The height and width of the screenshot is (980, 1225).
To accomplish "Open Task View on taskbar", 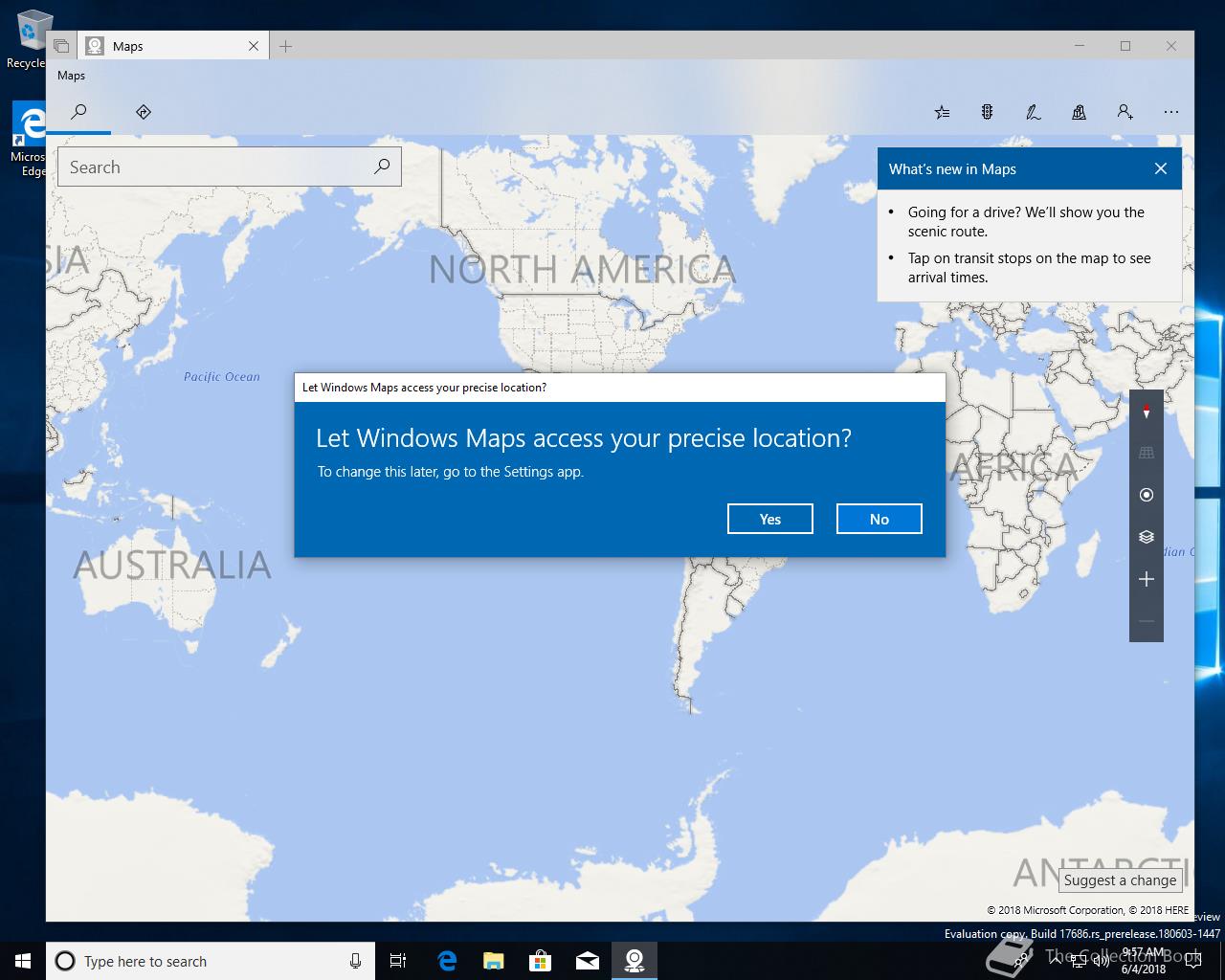I will point(398,961).
